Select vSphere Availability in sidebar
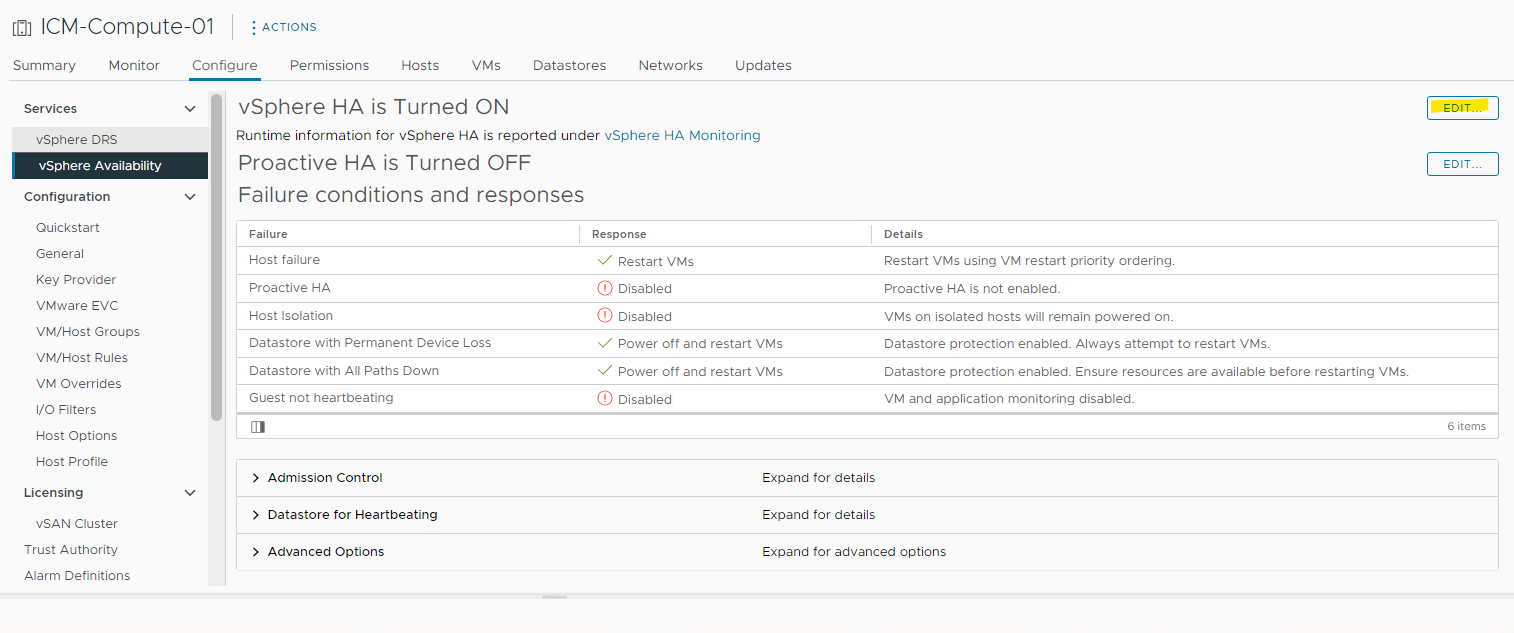The image size is (1514, 633). (x=110, y=165)
